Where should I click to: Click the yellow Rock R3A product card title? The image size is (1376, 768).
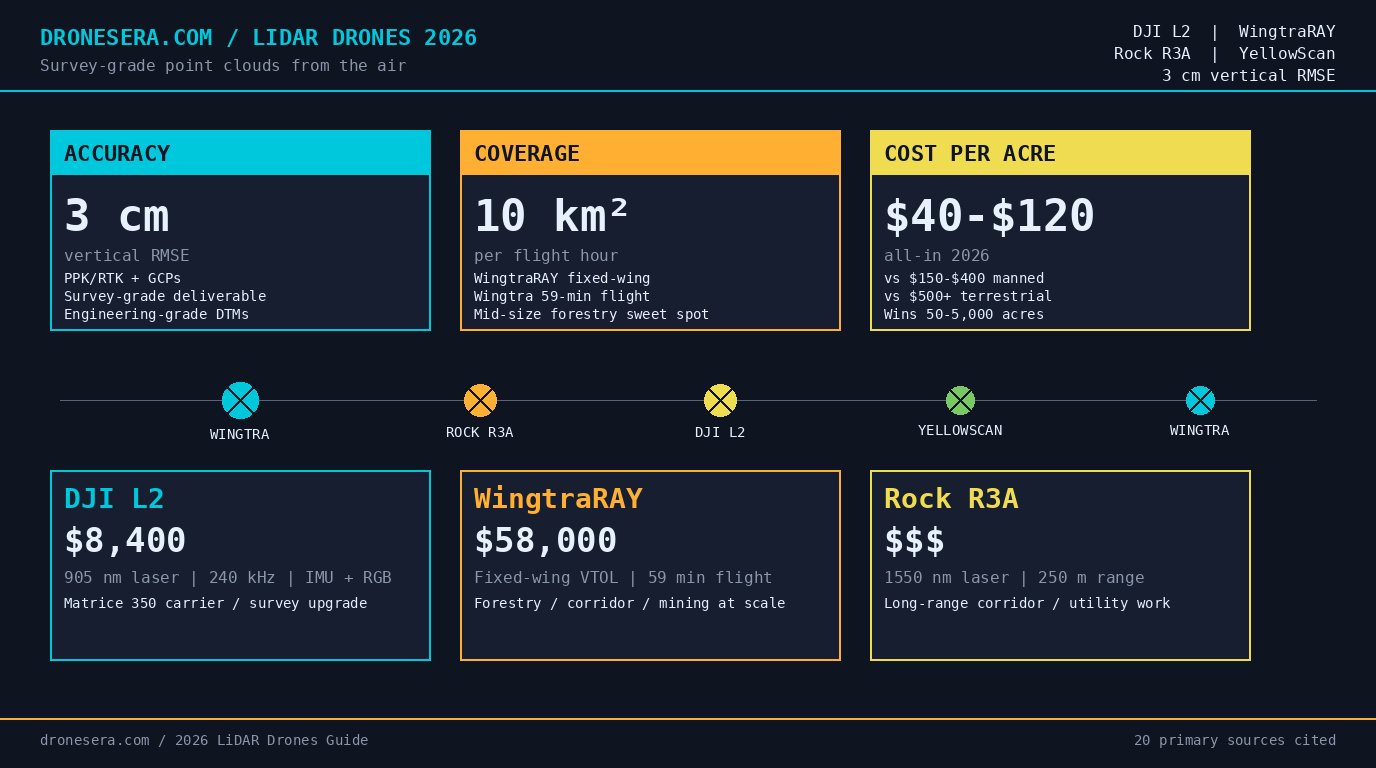(951, 499)
